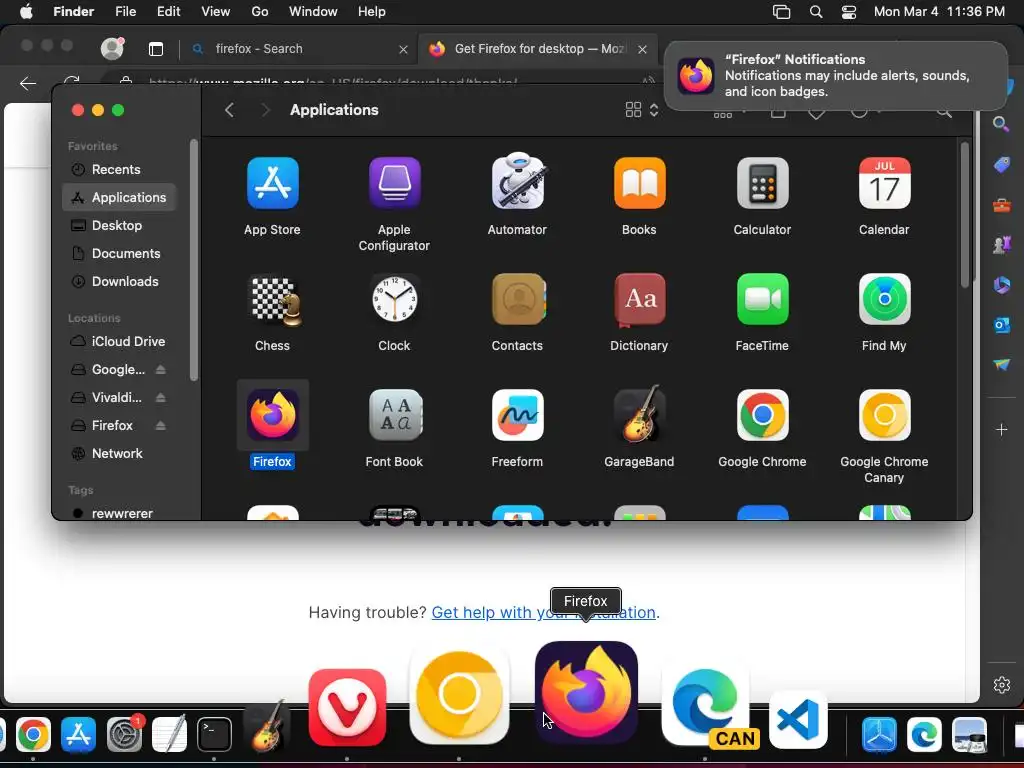Go back in the browser window
This screenshot has height=768, width=1024.
click(x=27, y=84)
